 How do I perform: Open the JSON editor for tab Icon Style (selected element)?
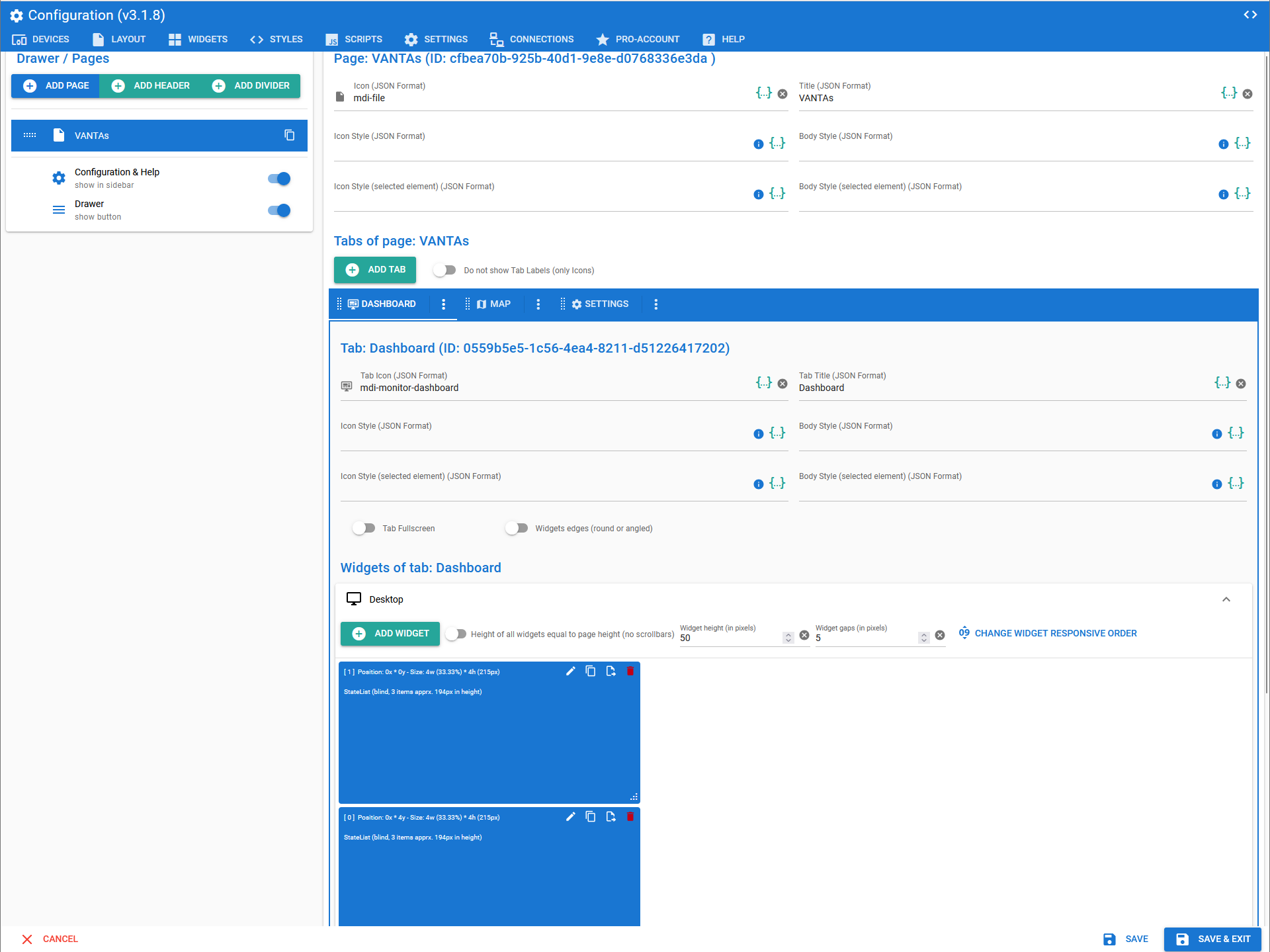click(x=778, y=484)
